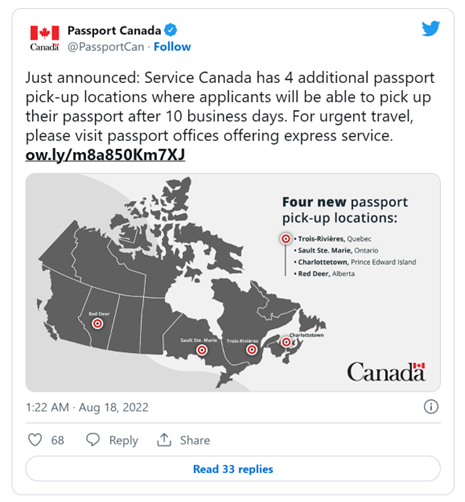Click the Charlottetown map marker
This screenshot has height=502, width=465.
(286, 342)
